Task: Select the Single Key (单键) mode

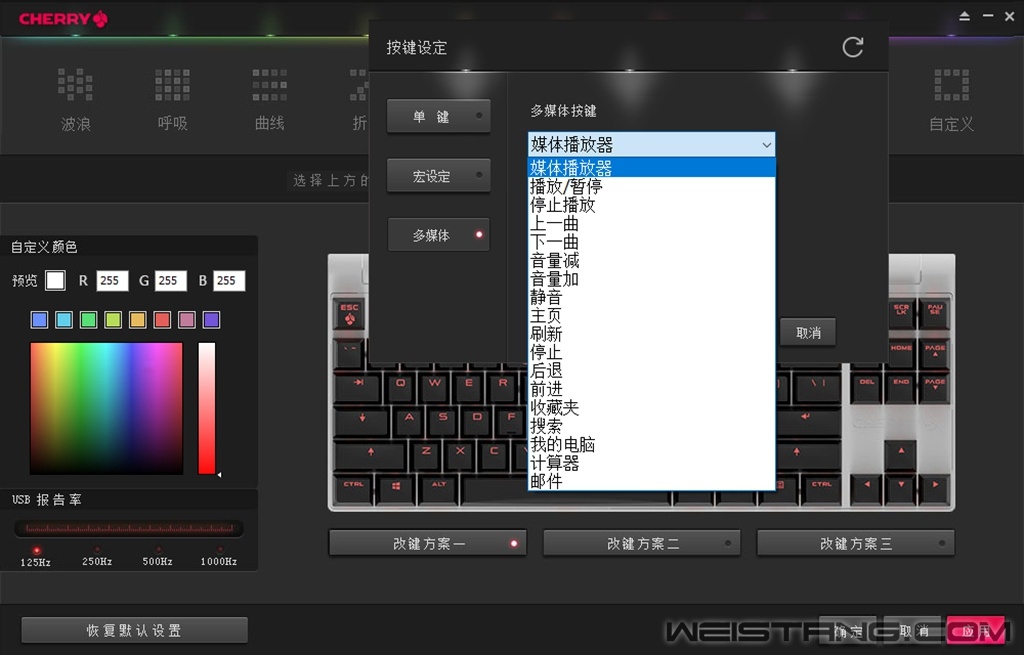Action: [438, 116]
